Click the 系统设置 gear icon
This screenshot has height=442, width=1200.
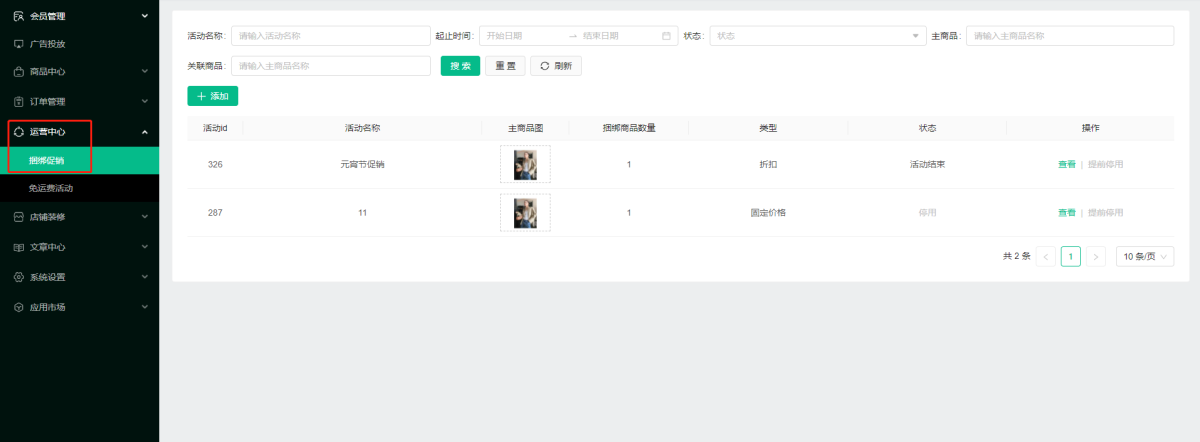pyautogui.click(x=18, y=277)
